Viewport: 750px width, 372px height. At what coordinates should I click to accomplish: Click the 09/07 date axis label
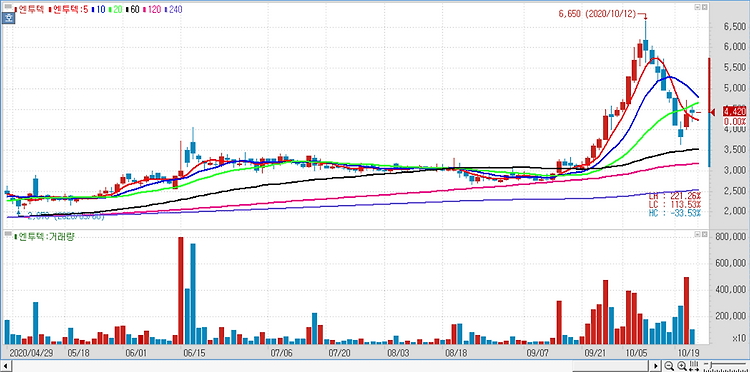click(x=538, y=353)
